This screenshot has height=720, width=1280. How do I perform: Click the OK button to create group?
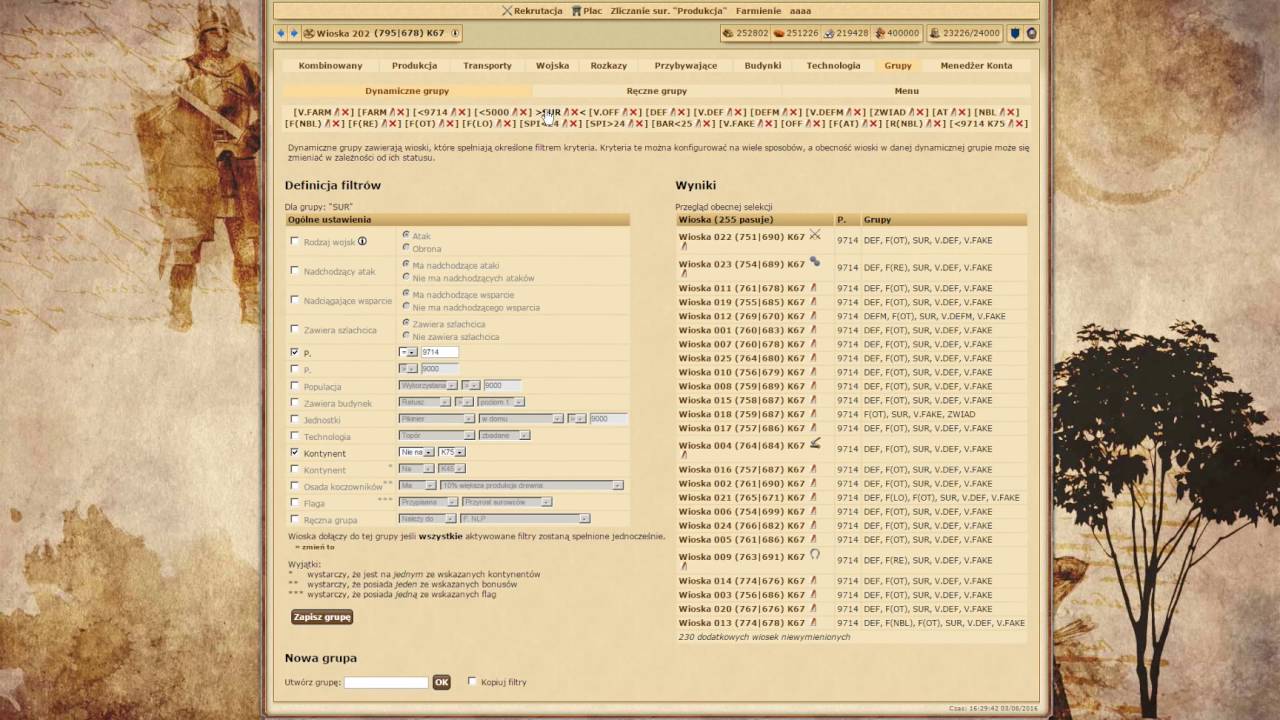pyautogui.click(x=441, y=682)
